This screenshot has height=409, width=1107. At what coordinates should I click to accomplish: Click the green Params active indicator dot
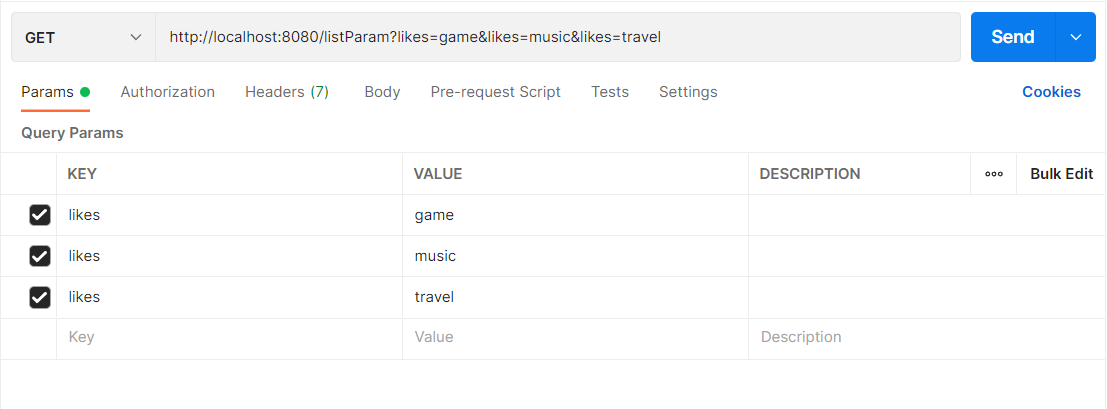(x=85, y=92)
